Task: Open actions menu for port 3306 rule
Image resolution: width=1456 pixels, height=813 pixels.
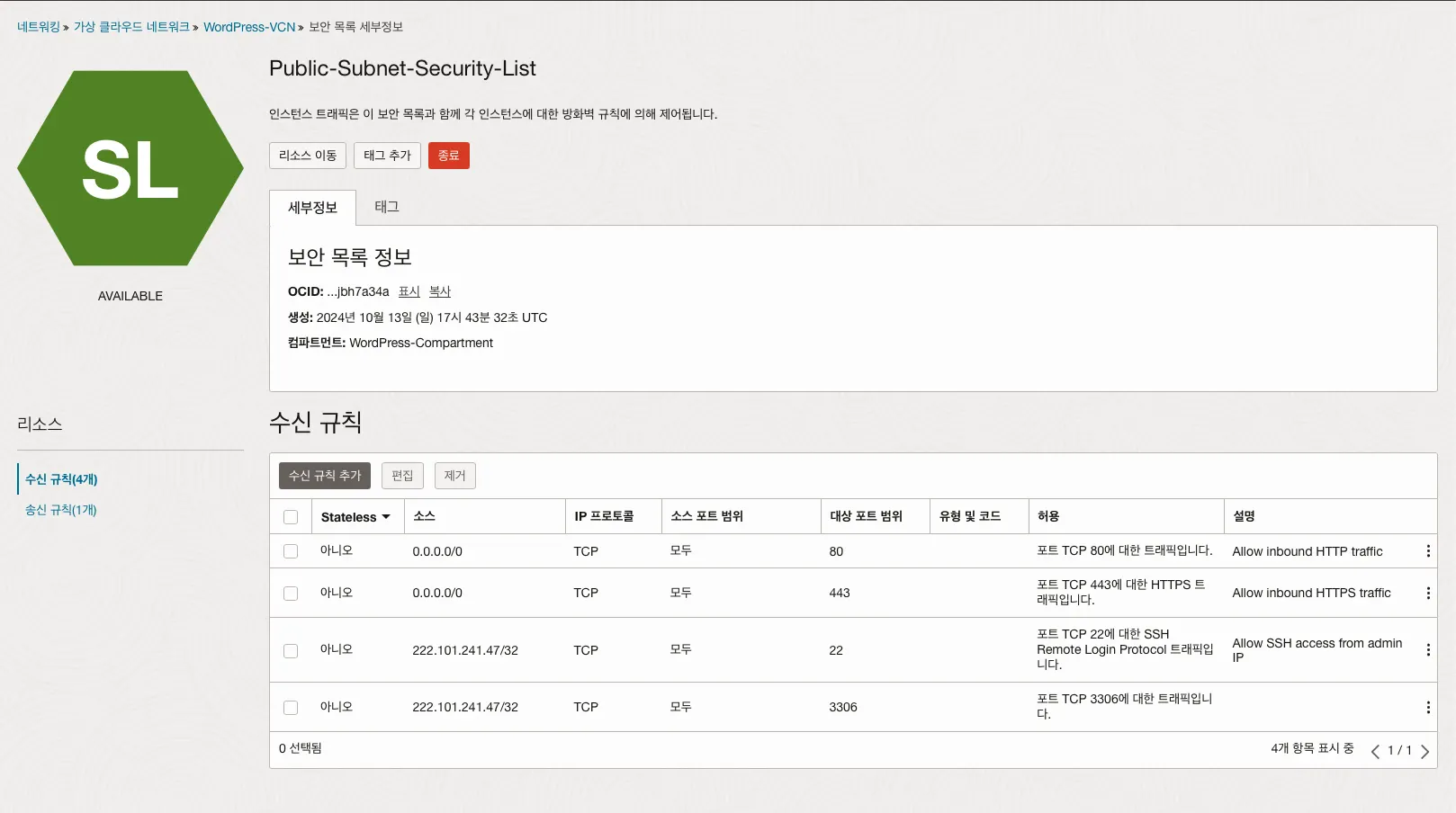Action: point(1428,708)
